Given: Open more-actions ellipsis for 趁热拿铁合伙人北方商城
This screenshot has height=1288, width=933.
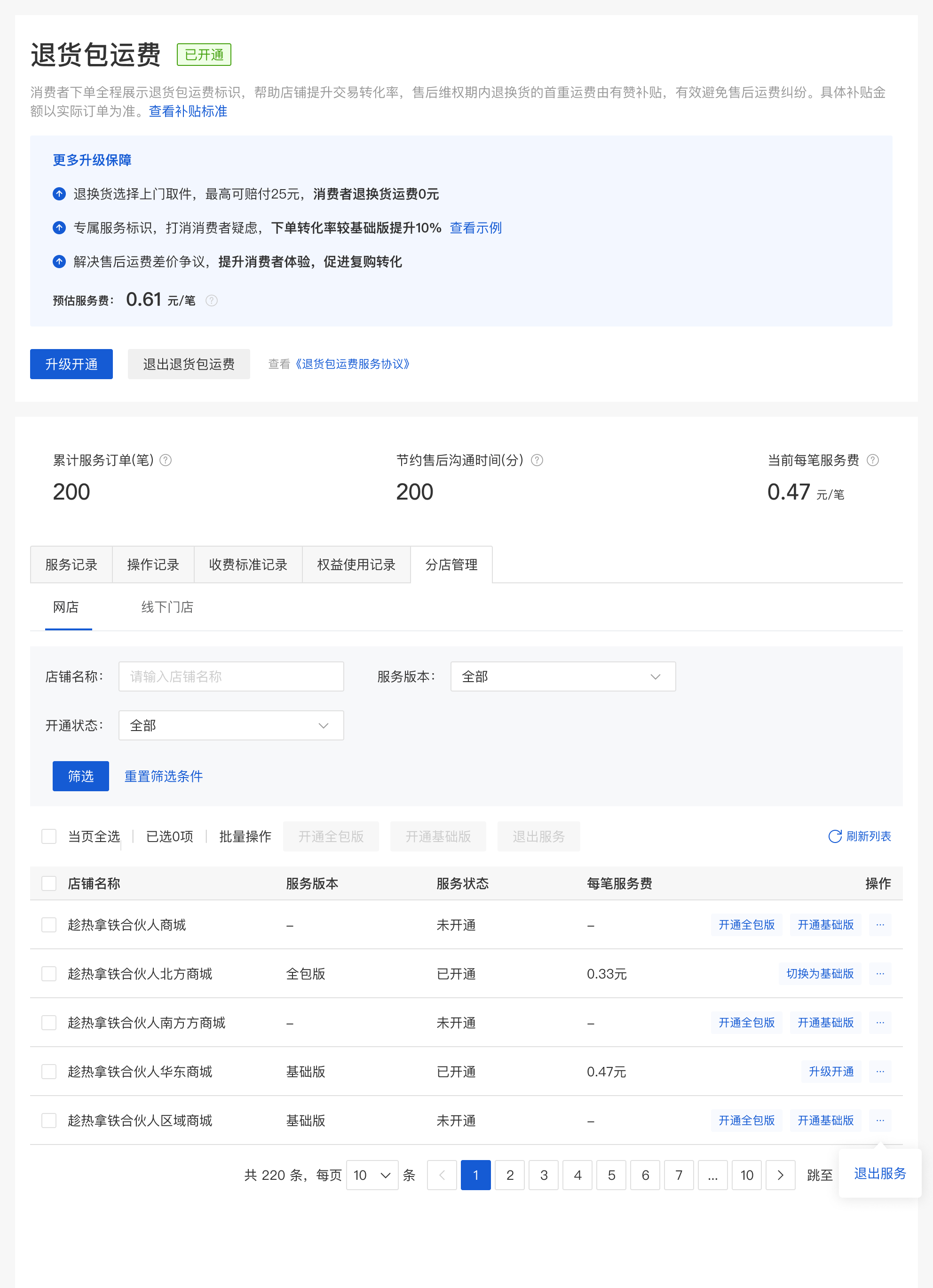Looking at the screenshot, I should [x=879, y=973].
